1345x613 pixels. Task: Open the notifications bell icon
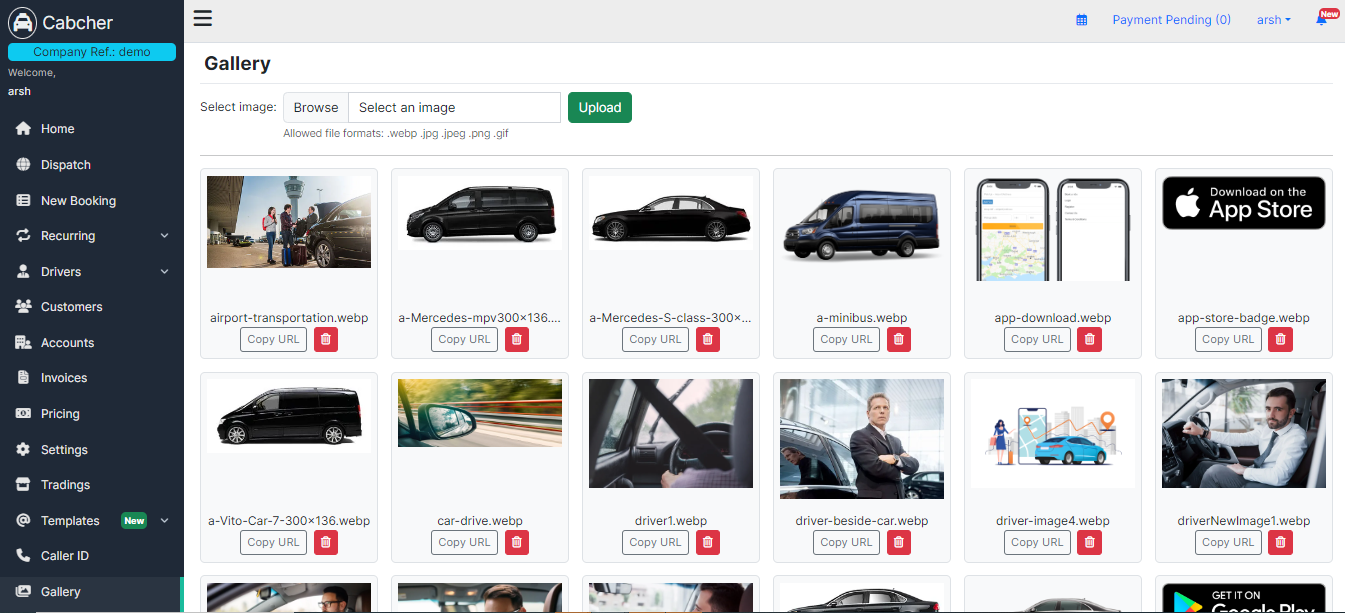1321,20
